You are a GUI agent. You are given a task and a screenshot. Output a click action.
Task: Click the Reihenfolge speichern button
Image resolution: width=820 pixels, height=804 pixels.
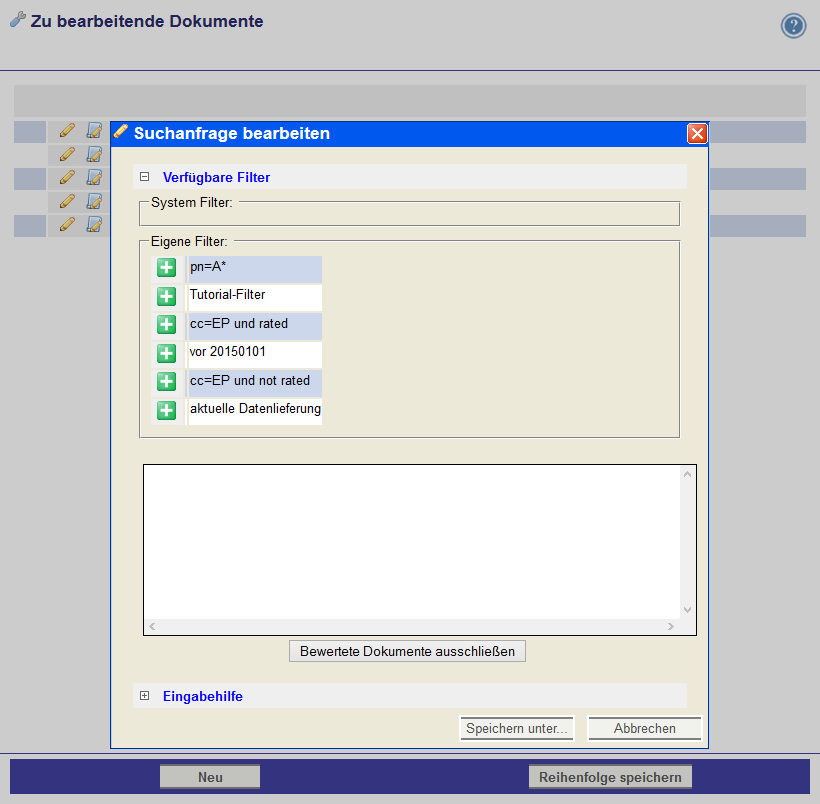610,777
